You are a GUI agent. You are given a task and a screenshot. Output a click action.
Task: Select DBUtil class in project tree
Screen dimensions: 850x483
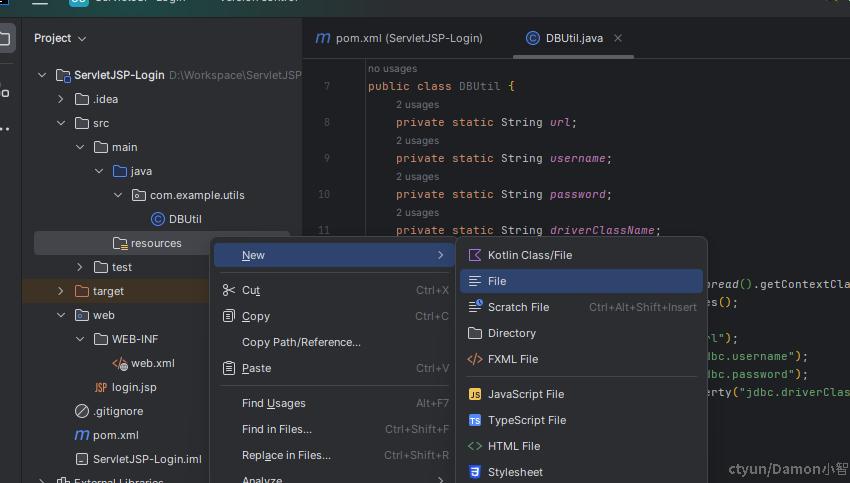(185, 219)
